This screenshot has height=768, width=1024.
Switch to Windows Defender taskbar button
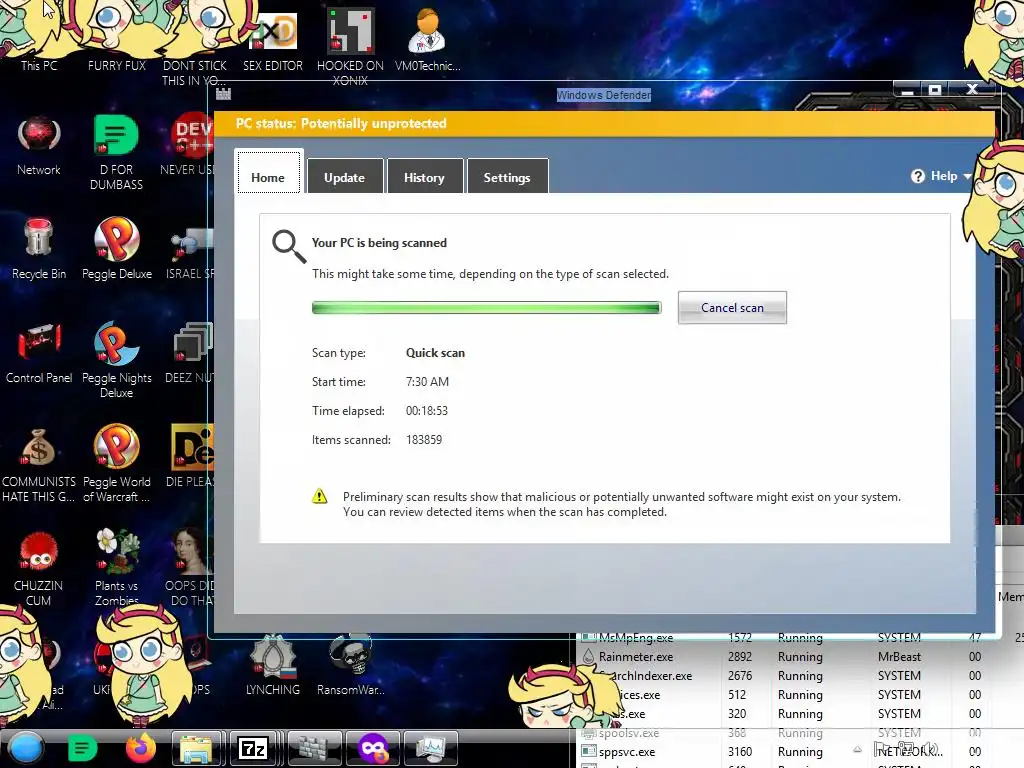pyautogui.click(x=315, y=748)
